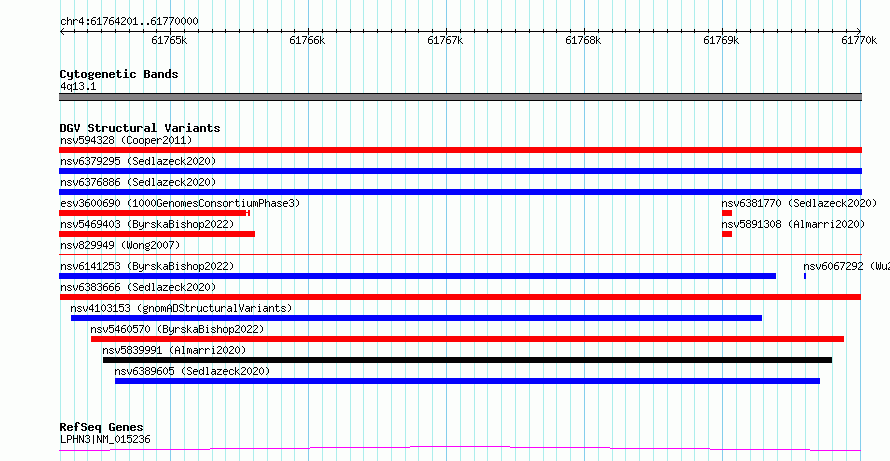The image size is (890, 461).
Task: Open the nsv6381770 (Sedlazeck2020) label
Action: coord(799,203)
